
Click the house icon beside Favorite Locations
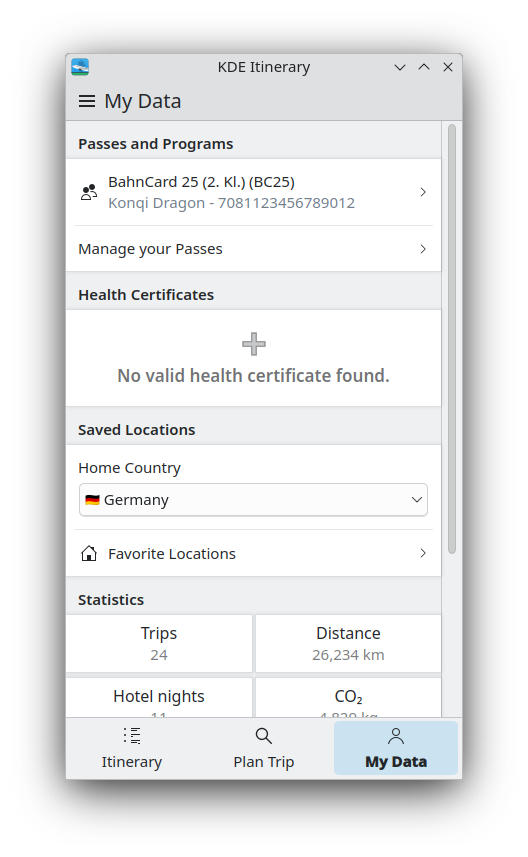point(89,554)
